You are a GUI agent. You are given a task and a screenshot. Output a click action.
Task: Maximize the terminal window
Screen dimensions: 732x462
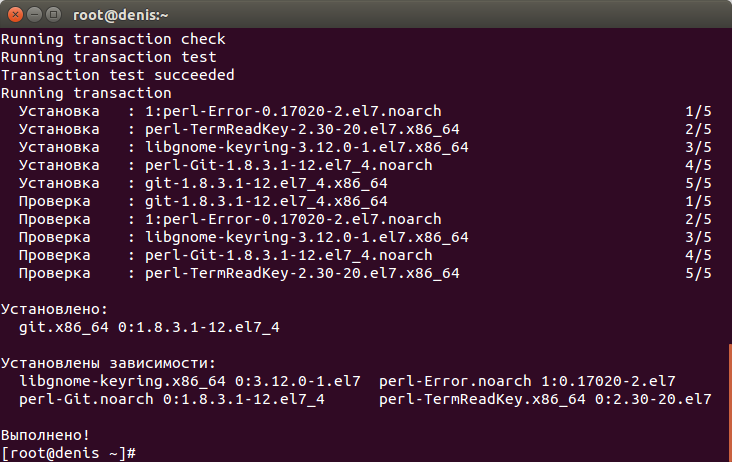[x=54, y=14]
